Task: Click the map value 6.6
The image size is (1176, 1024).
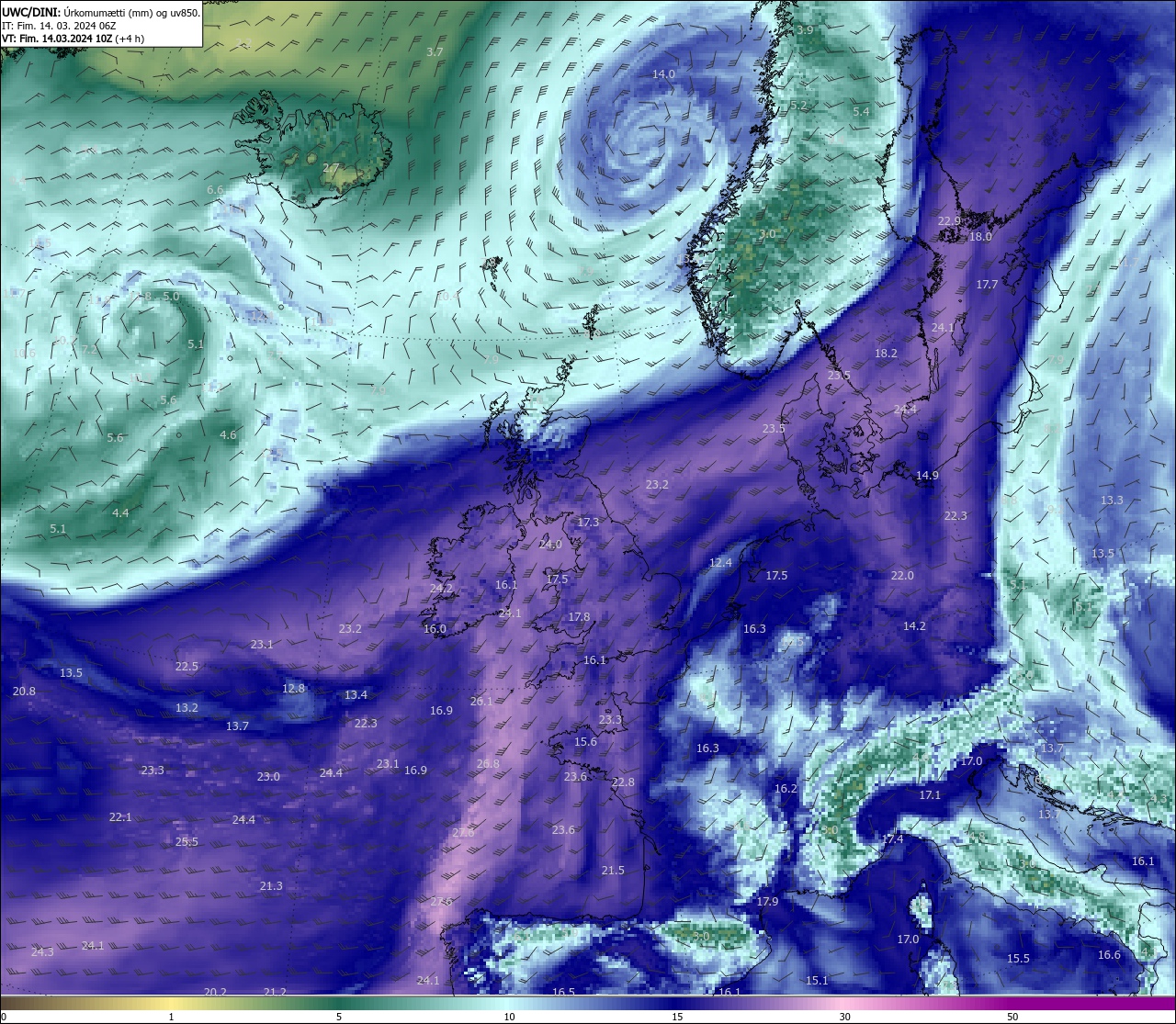Action: 215,189
